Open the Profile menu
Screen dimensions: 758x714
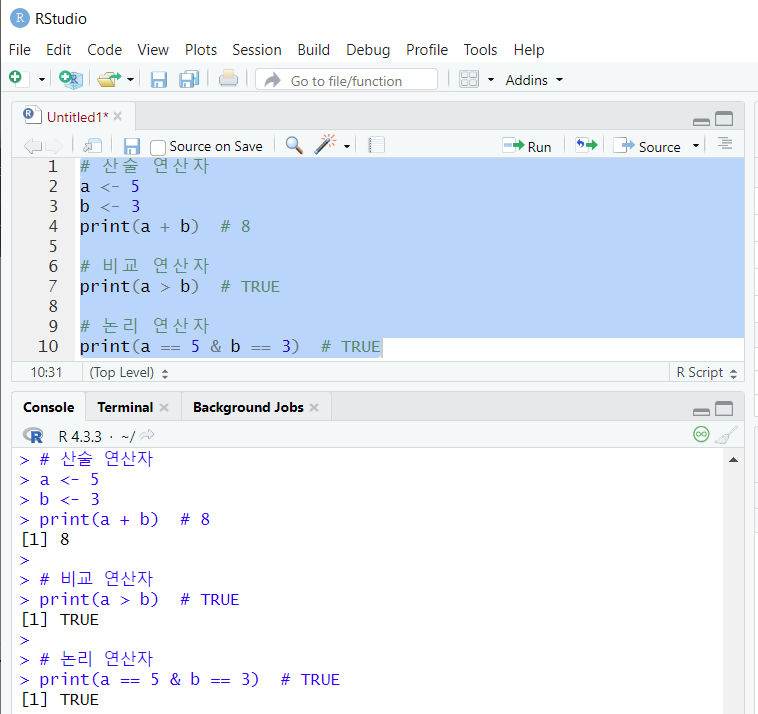[427, 50]
